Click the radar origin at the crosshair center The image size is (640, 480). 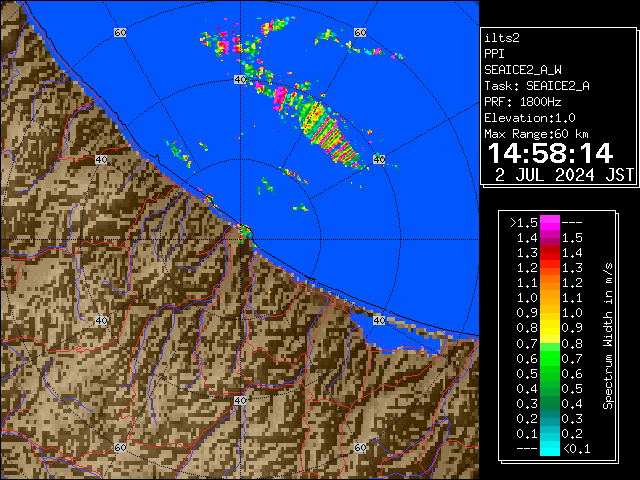click(x=240, y=240)
